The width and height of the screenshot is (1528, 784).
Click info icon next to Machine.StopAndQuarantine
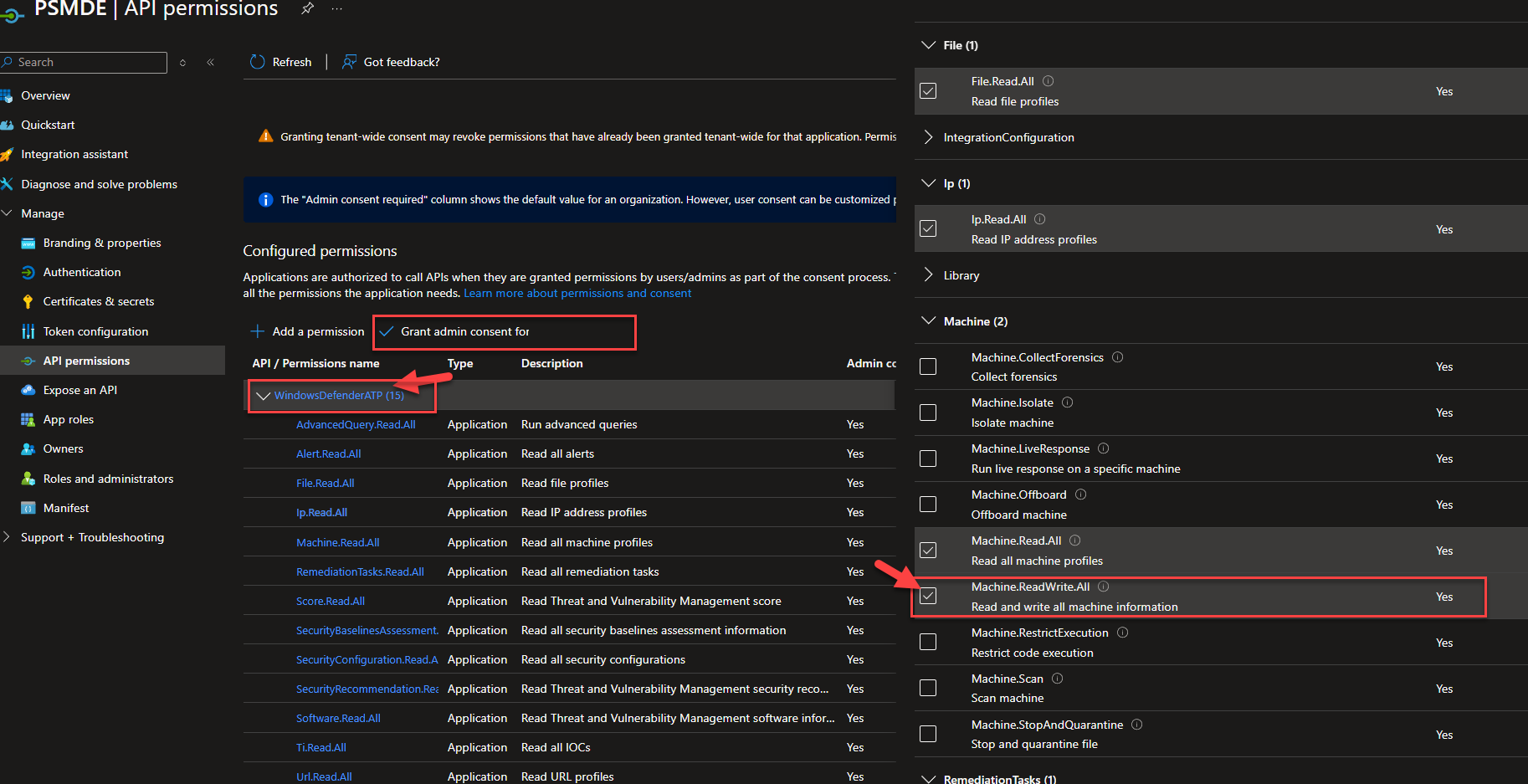(1136, 725)
